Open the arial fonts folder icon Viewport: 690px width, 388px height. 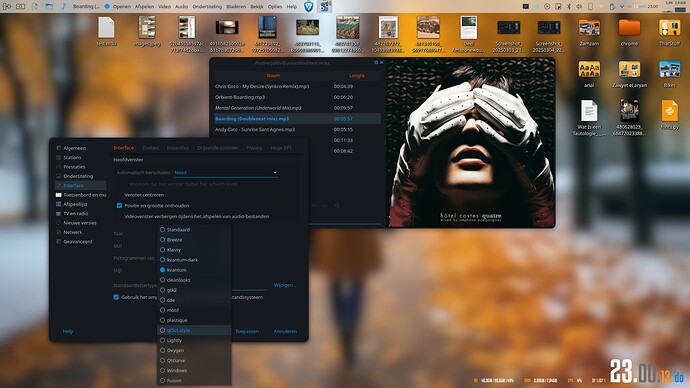[x=589, y=74]
